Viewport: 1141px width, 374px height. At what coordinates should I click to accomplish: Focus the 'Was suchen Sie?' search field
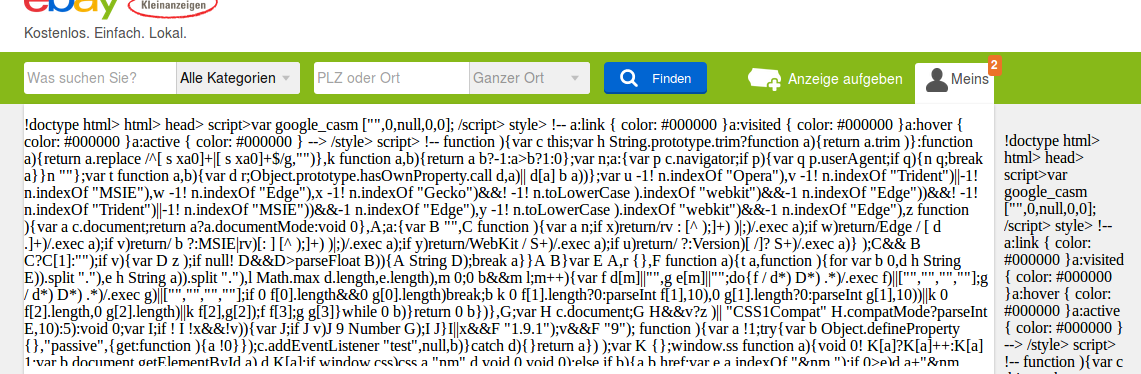[100, 78]
